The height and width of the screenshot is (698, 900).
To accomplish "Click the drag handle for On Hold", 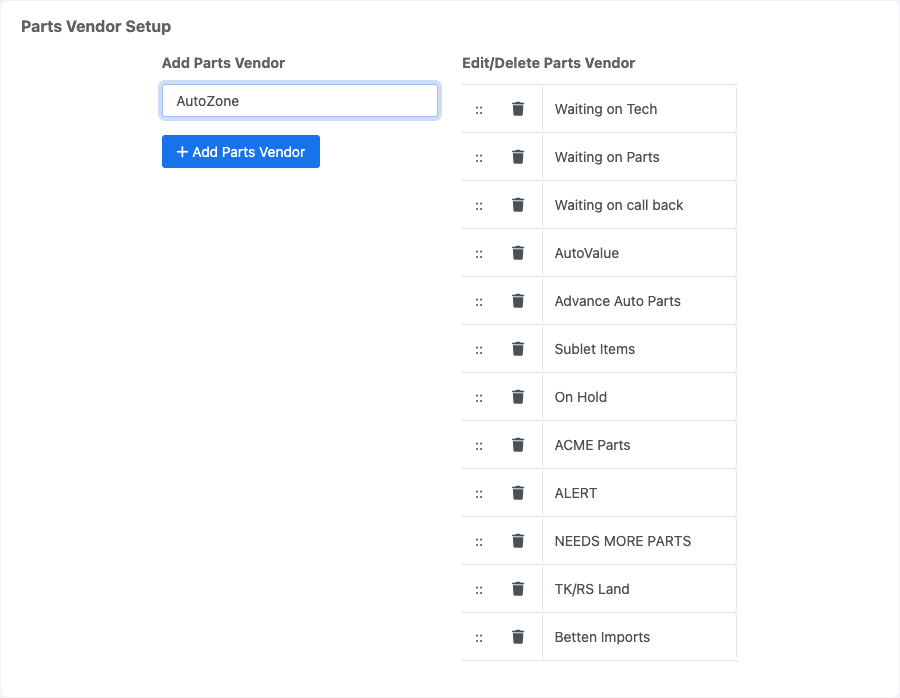I will coord(479,398).
